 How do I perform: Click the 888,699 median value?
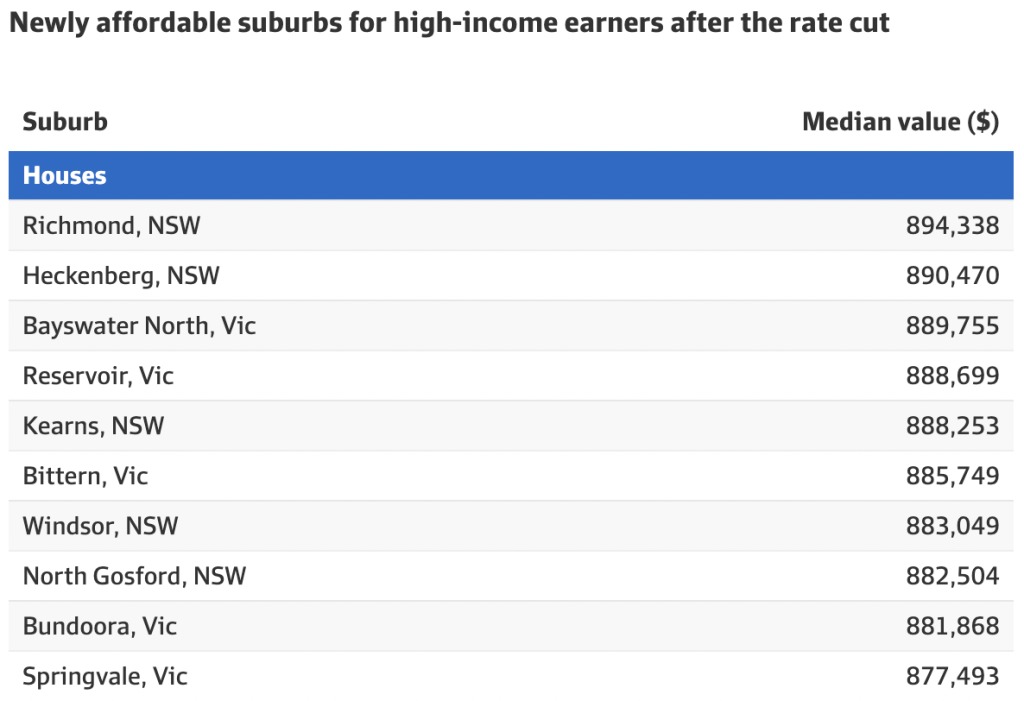pyautogui.click(x=952, y=376)
